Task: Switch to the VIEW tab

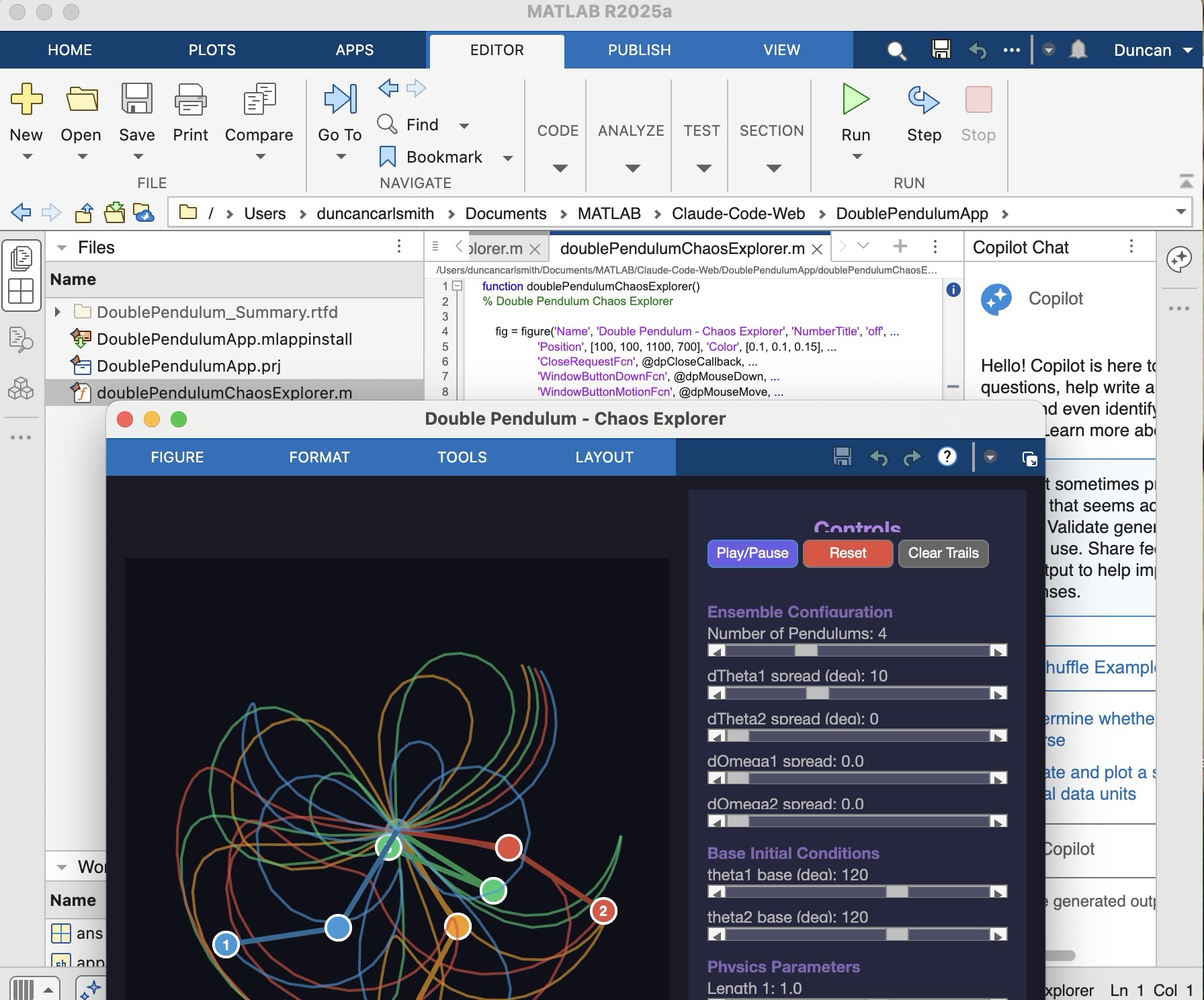Action: tap(781, 50)
